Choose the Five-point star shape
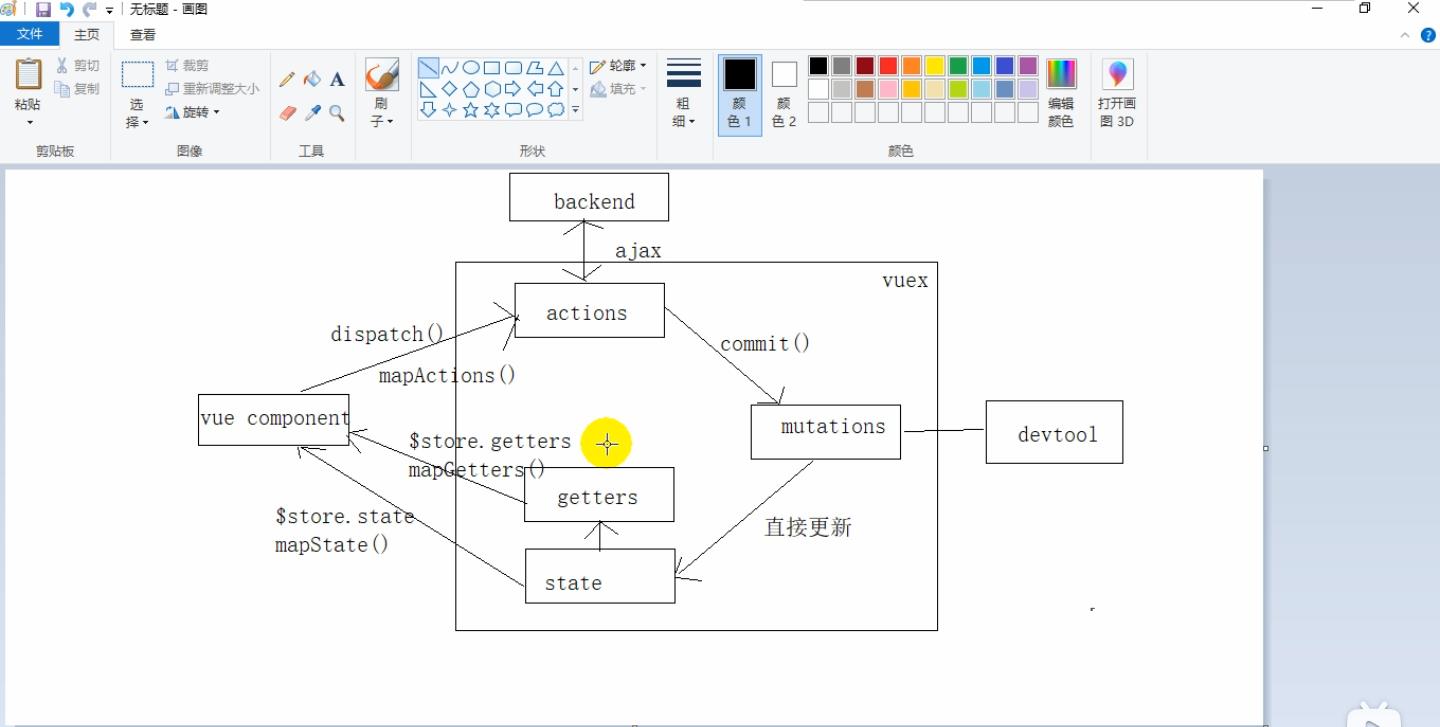 [471, 110]
